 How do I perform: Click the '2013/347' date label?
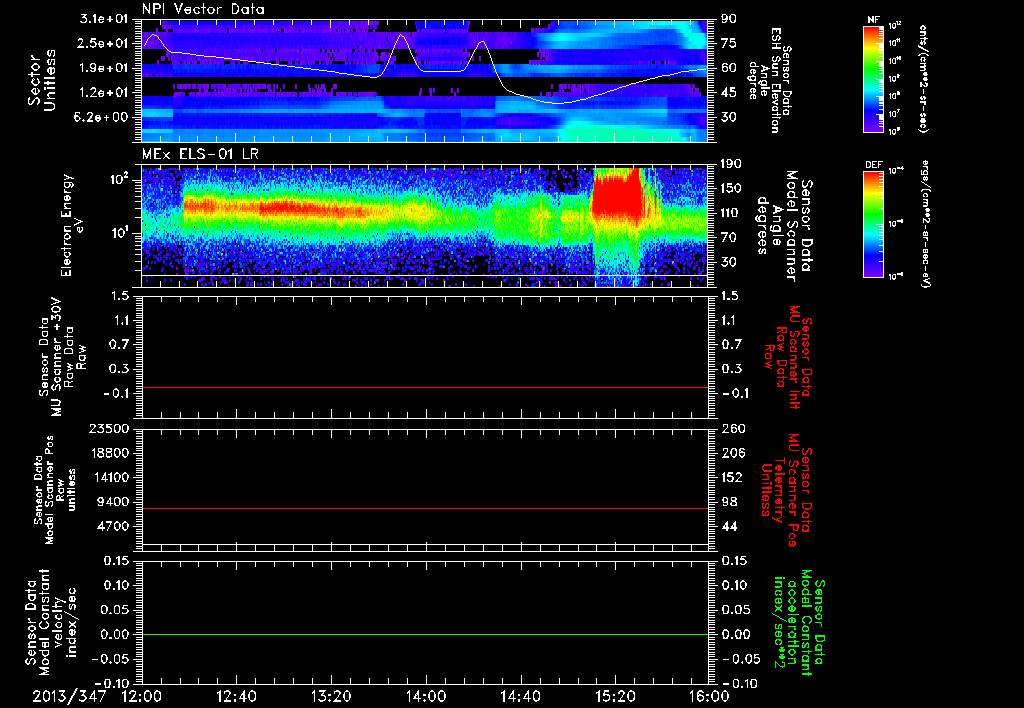(69, 696)
